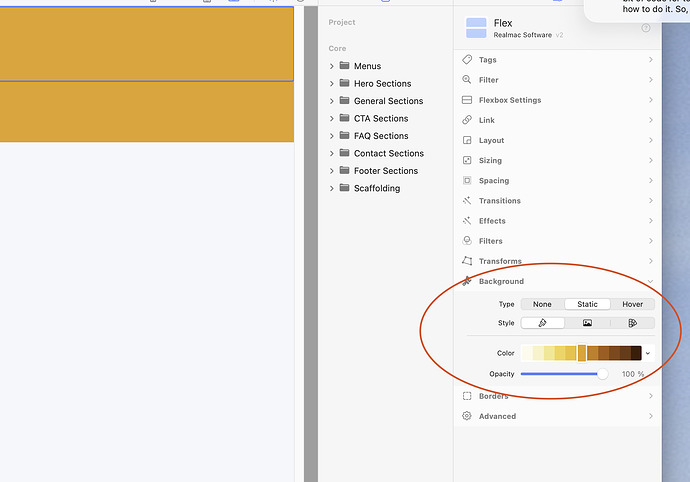This screenshot has width=690, height=482.
Task: Expand the Menus folder
Action: (x=332, y=66)
